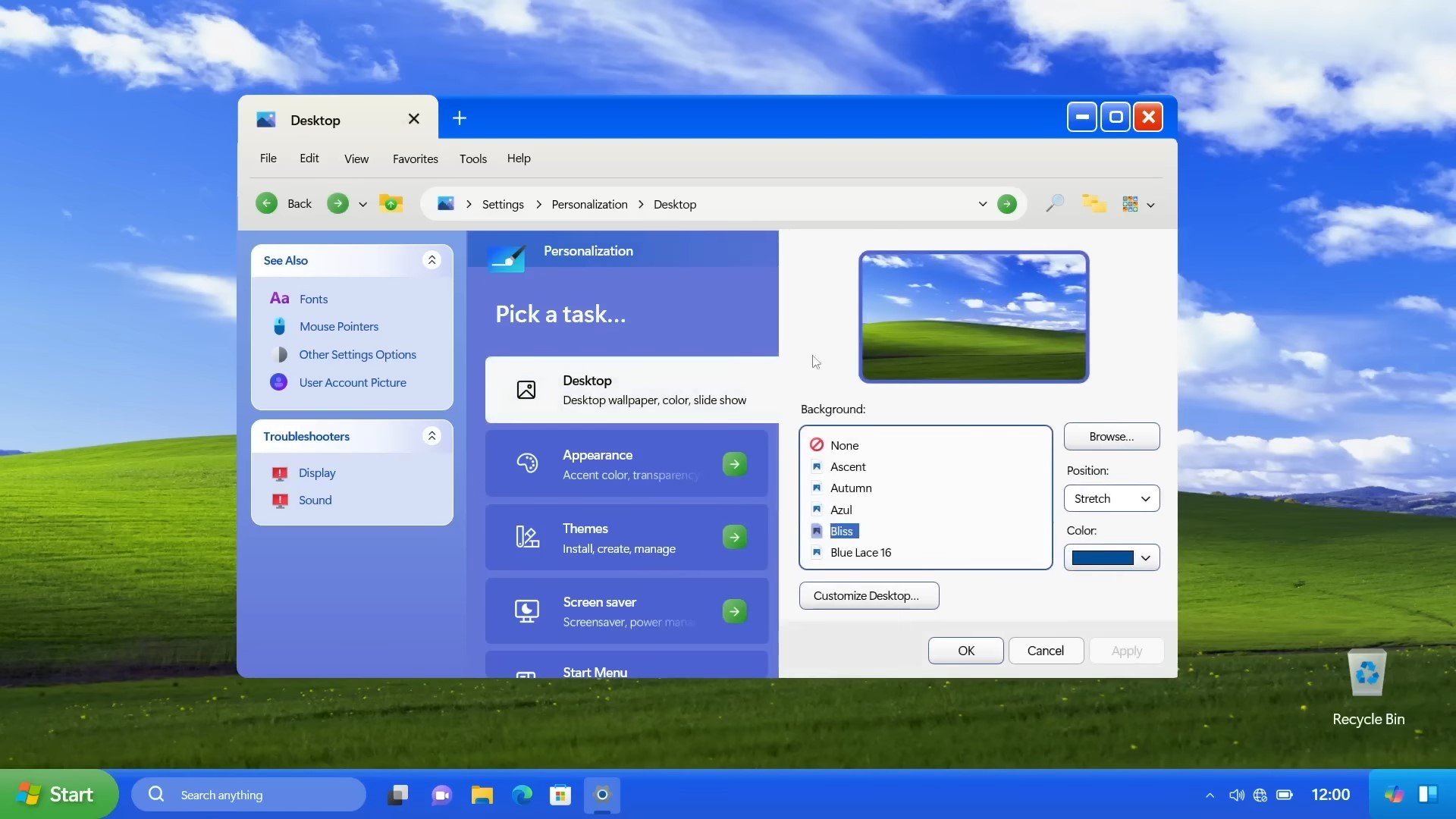Click the green Back arrow icon

click(266, 203)
